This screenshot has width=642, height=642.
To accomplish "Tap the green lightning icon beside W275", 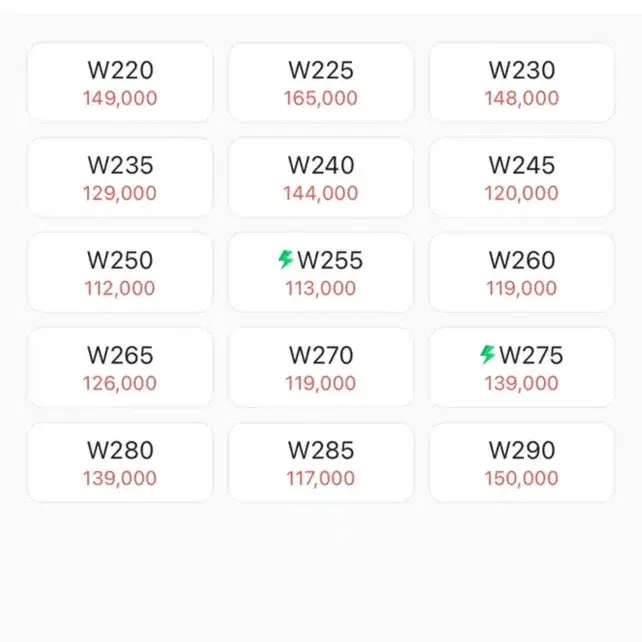I will pos(487,355).
